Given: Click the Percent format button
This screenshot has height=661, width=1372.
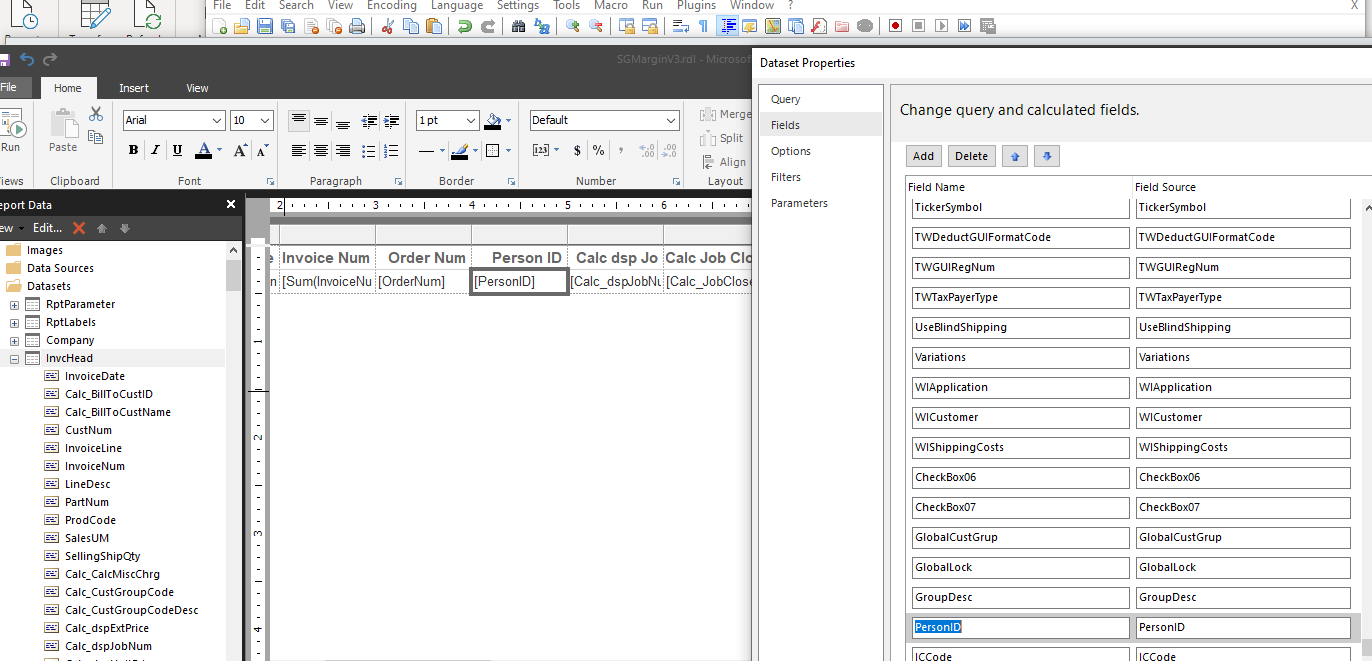Looking at the screenshot, I should 598,151.
